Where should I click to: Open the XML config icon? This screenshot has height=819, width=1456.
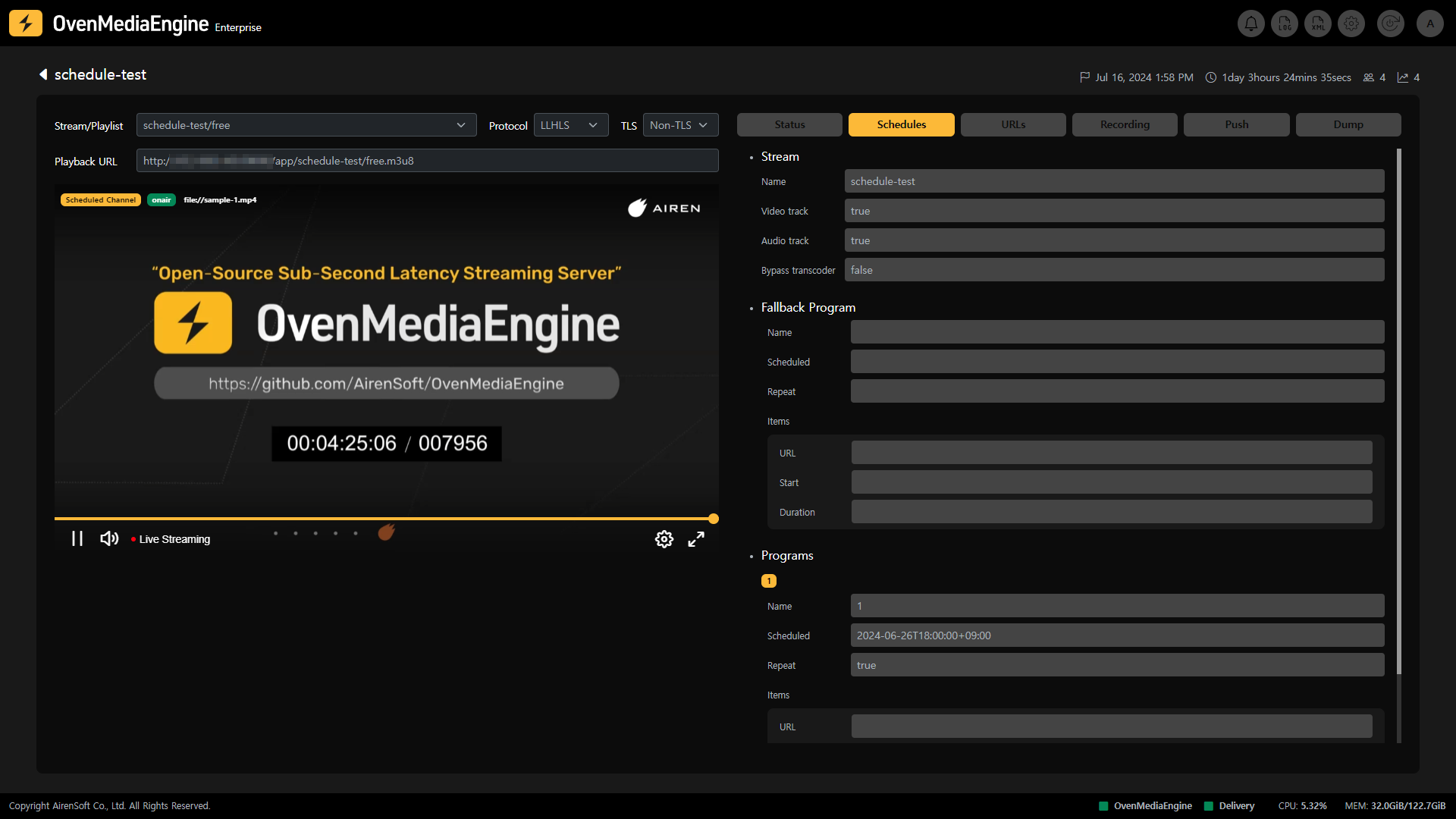(x=1318, y=24)
